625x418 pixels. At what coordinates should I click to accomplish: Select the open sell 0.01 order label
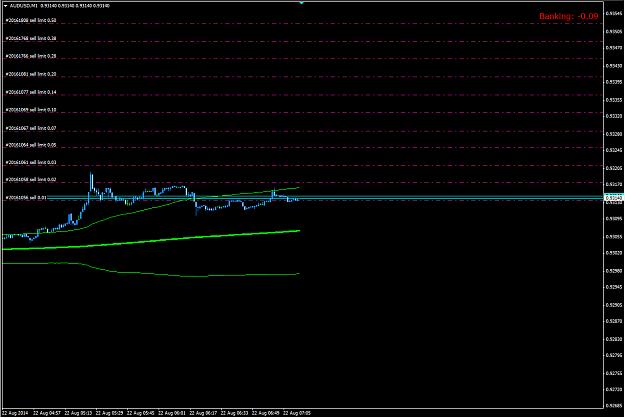tap(26, 197)
